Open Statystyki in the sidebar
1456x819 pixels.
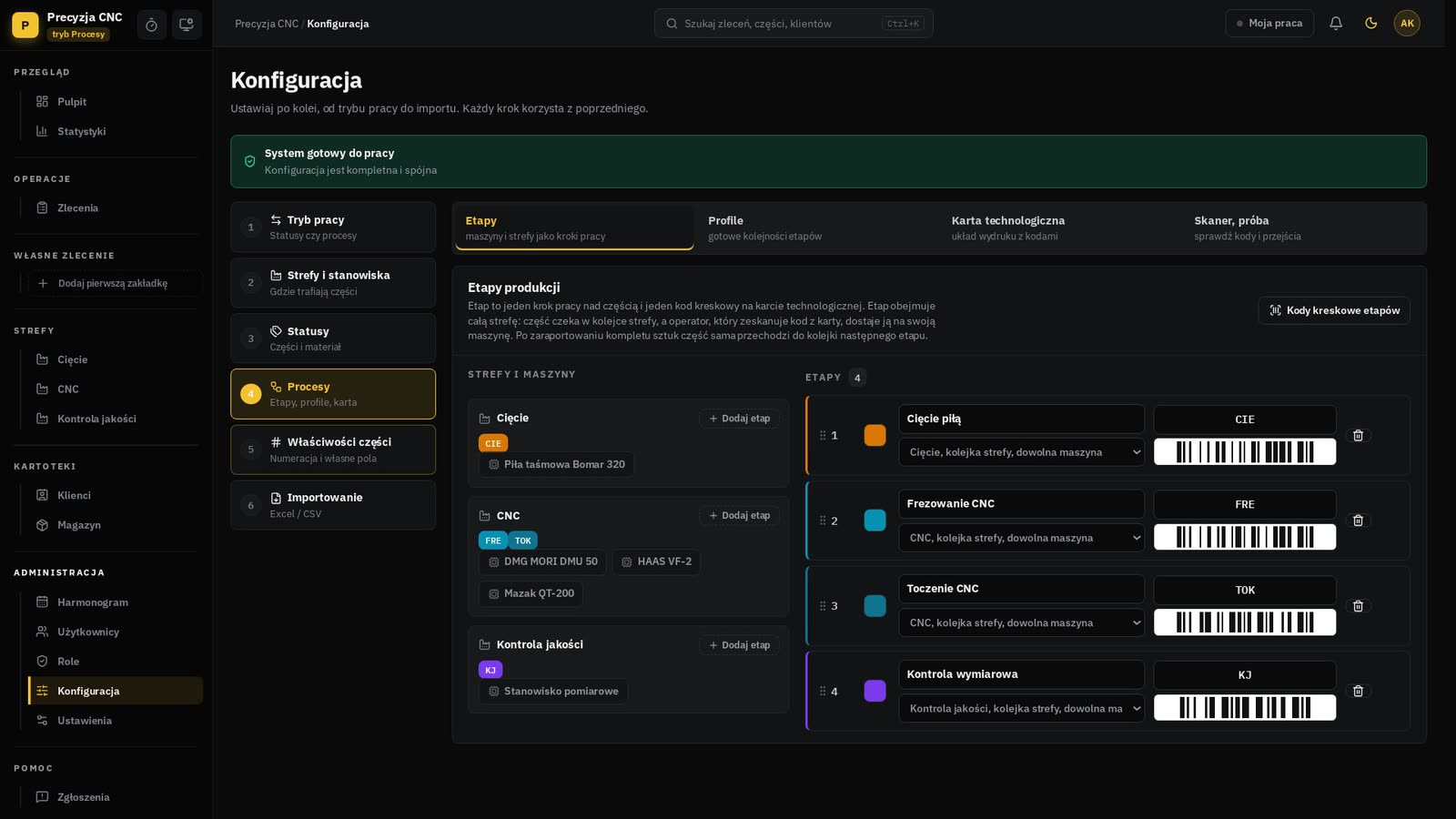(x=115, y=131)
